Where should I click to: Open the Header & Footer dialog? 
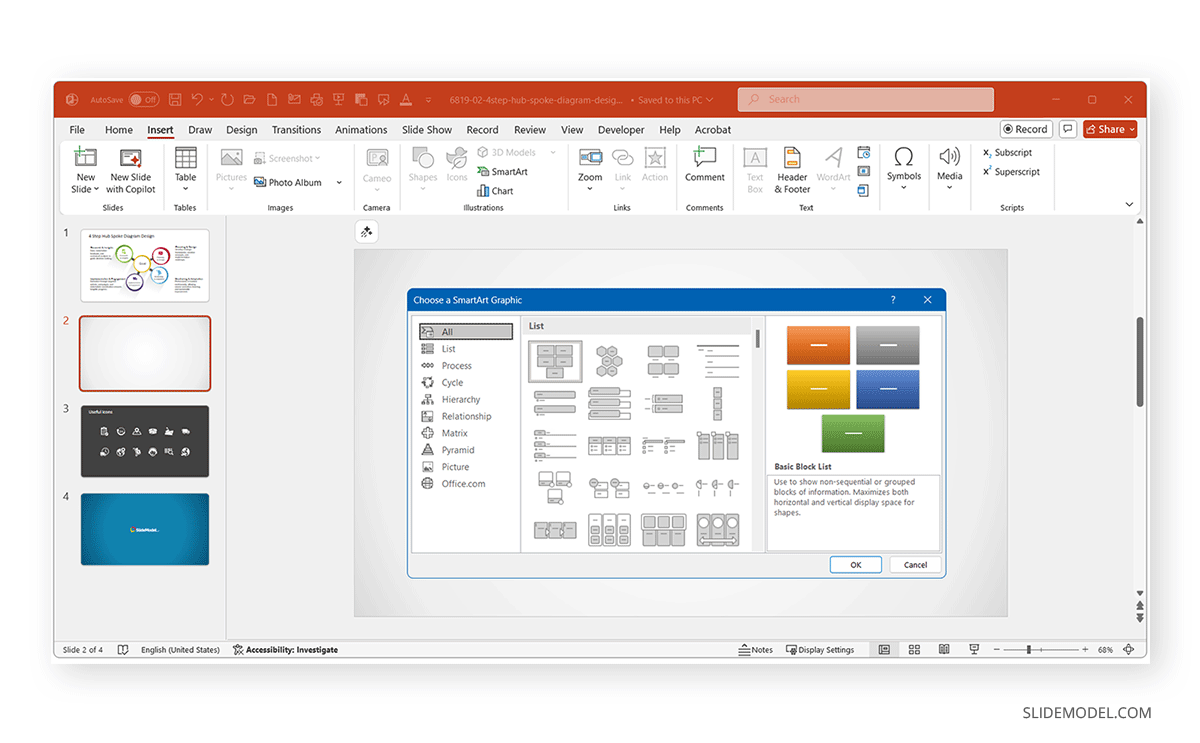(x=791, y=168)
